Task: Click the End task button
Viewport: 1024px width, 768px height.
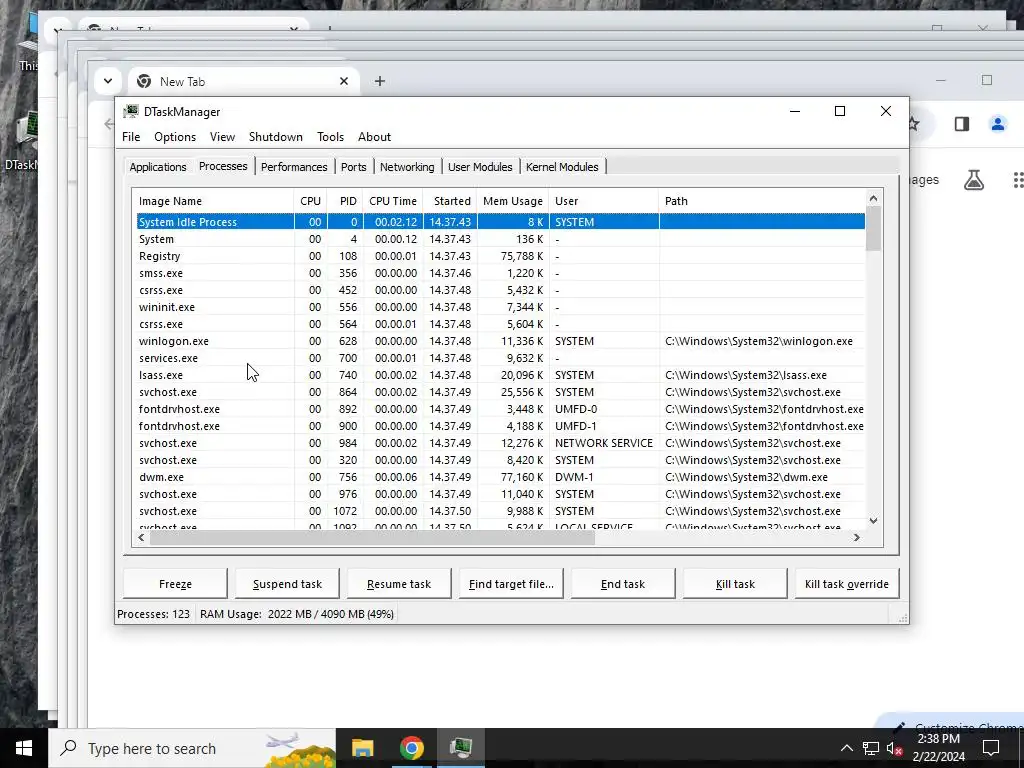Action: pyautogui.click(x=623, y=584)
